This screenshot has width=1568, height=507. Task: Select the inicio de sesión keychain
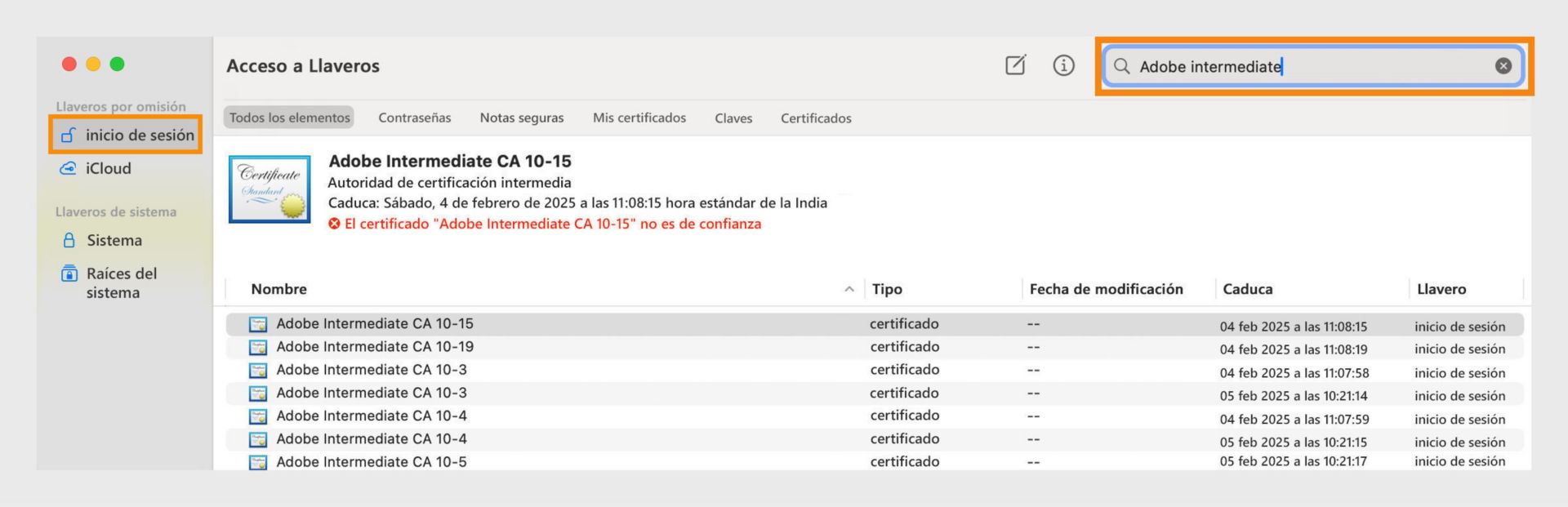[126, 135]
